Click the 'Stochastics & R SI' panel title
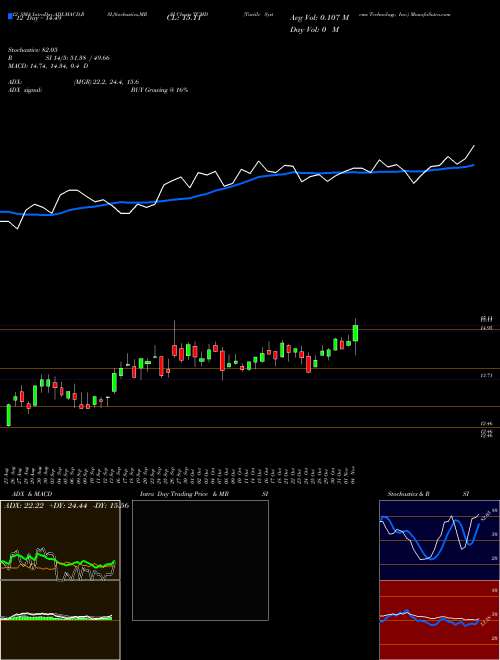This screenshot has height=660, width=500. click(x=428, y=494)
